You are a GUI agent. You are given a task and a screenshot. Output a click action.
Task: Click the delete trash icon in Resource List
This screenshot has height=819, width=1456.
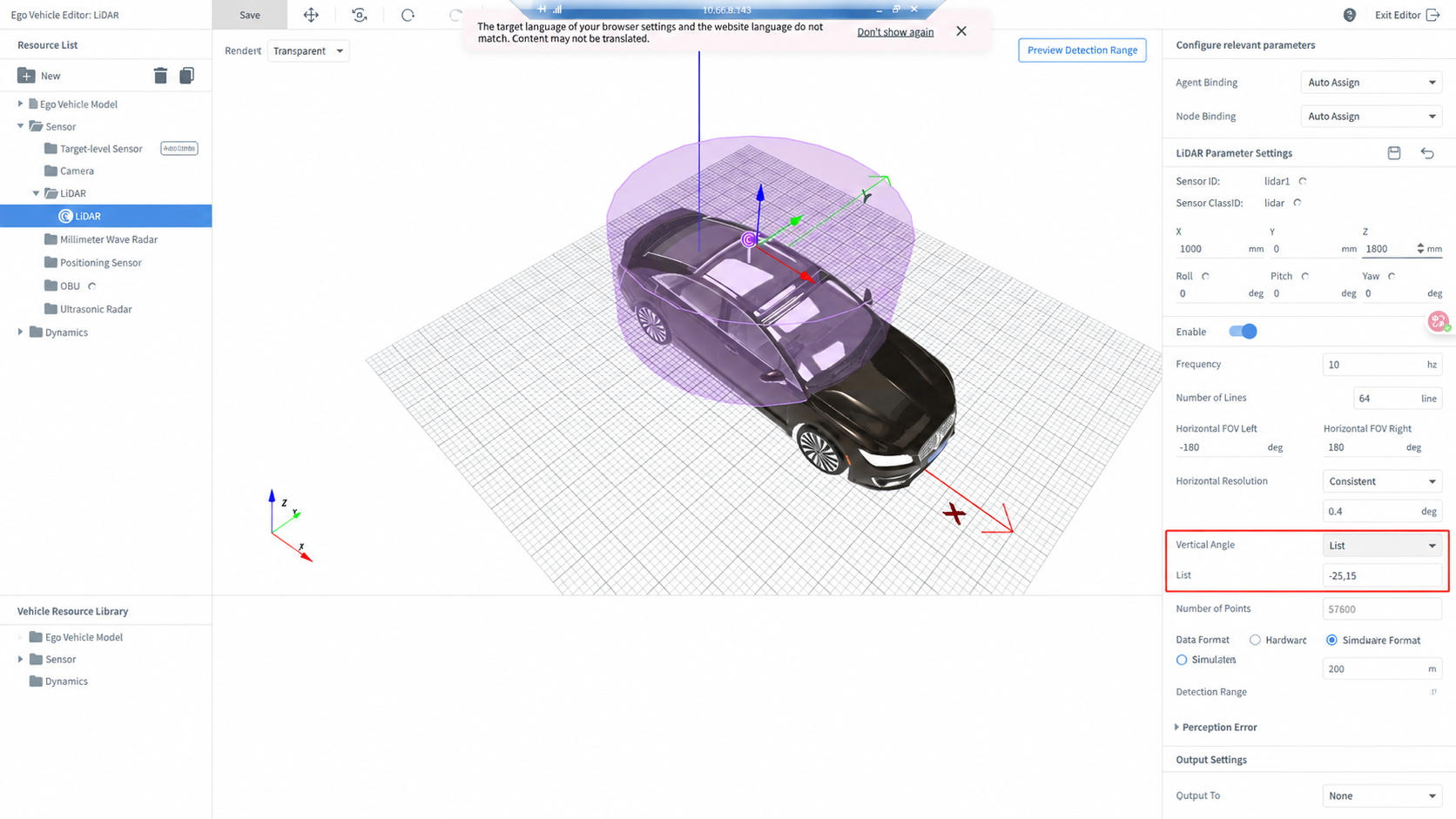tap(160, 76)
